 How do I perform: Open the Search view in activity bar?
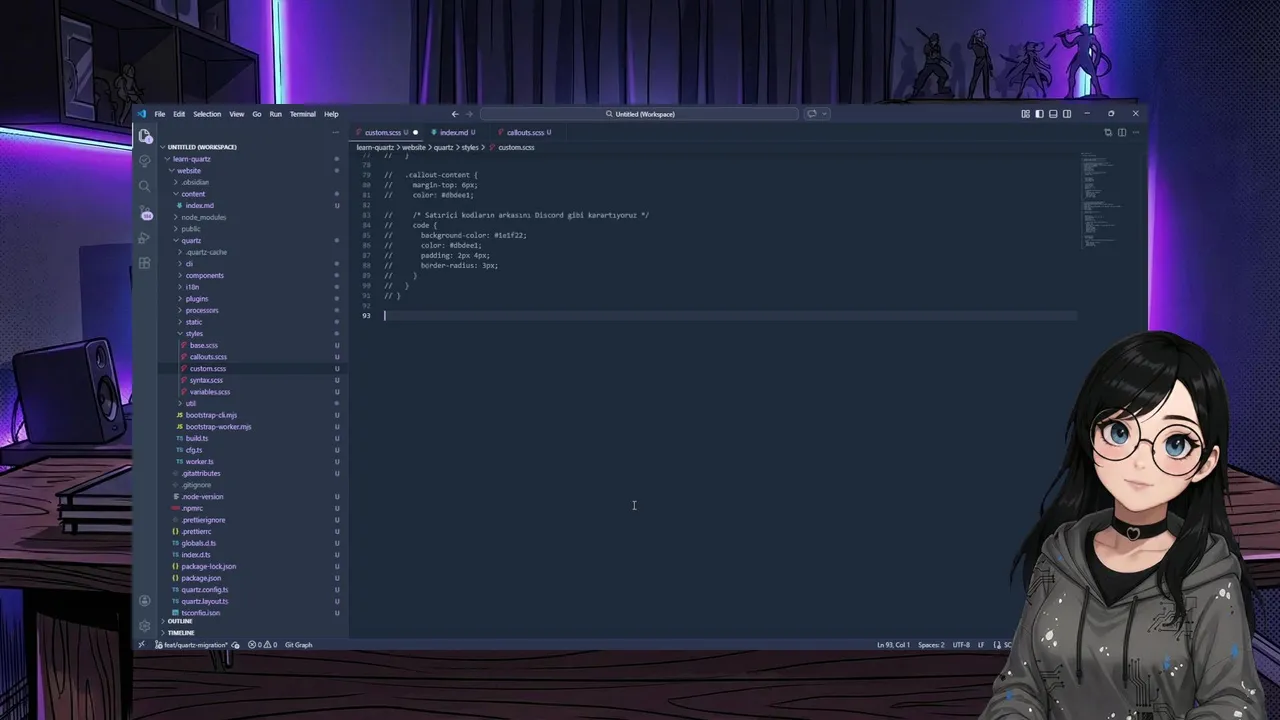click(x=145, y=186)
